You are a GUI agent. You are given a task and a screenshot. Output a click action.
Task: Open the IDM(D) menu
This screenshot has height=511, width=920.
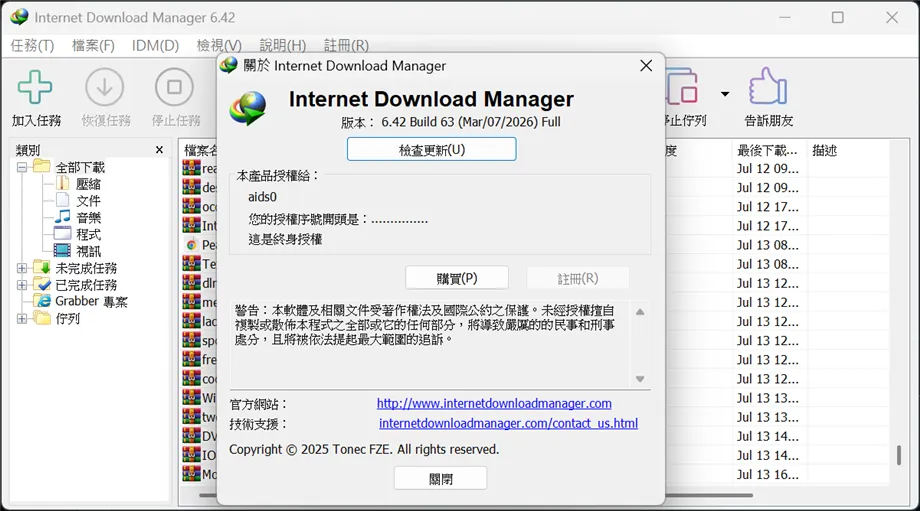(x=155, y=45)
